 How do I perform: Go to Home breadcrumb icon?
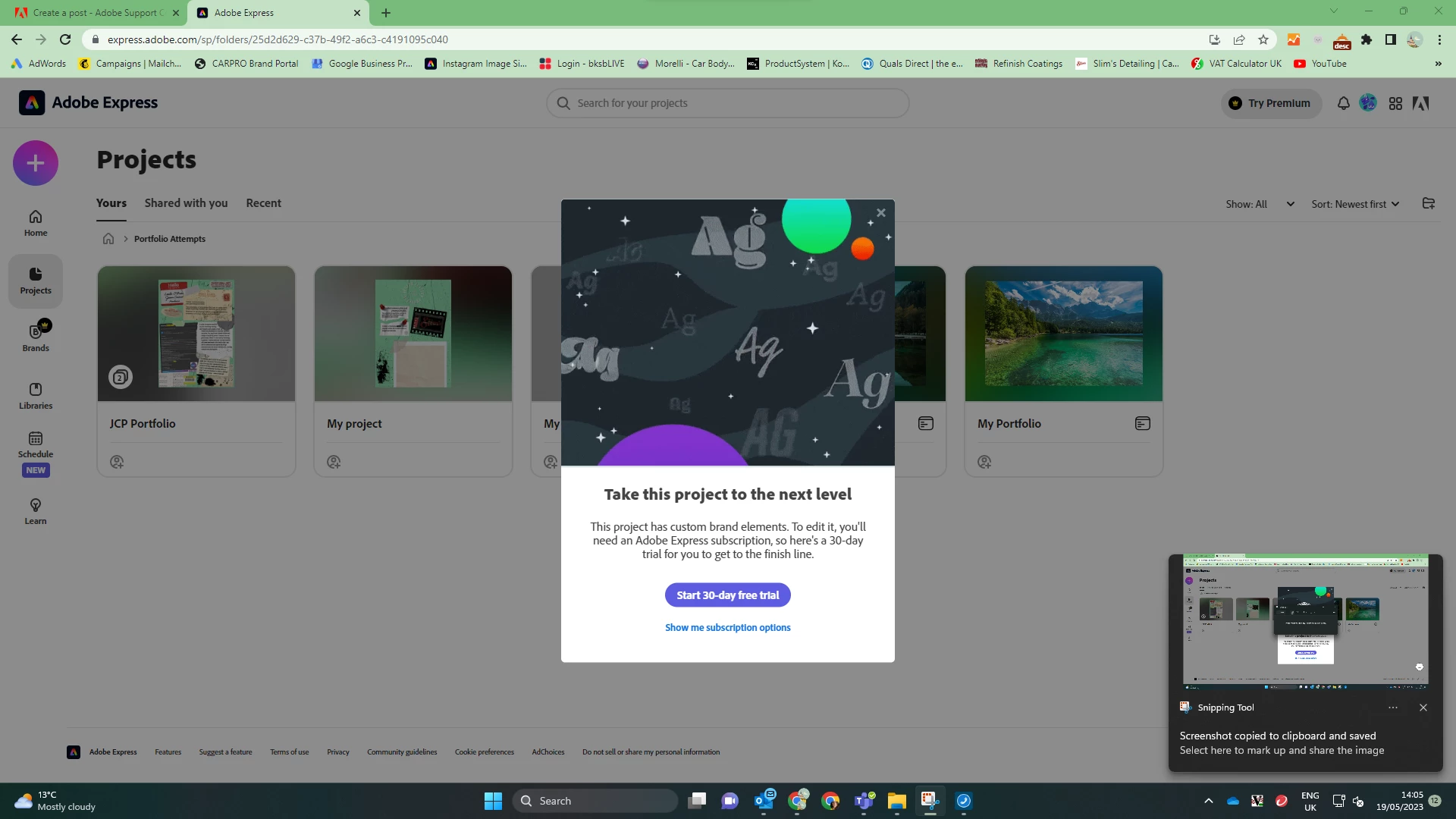(x=108, y=239)
